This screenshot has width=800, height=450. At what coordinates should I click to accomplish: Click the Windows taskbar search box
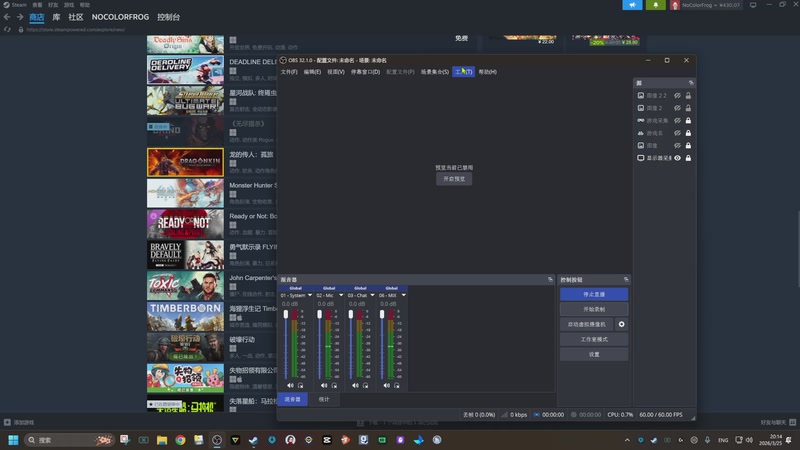(69, 440)
